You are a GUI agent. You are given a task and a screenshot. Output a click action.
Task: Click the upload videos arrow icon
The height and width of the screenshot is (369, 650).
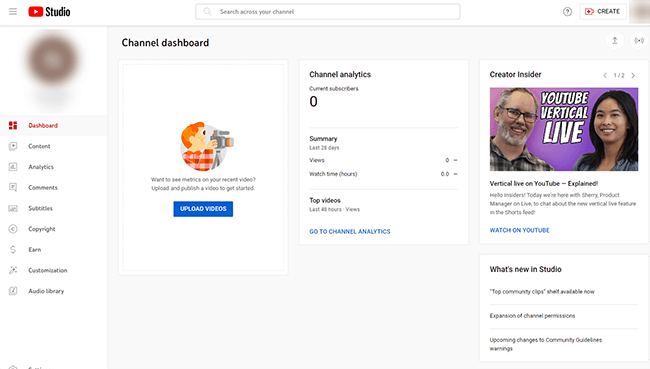(x=615, y=41)
